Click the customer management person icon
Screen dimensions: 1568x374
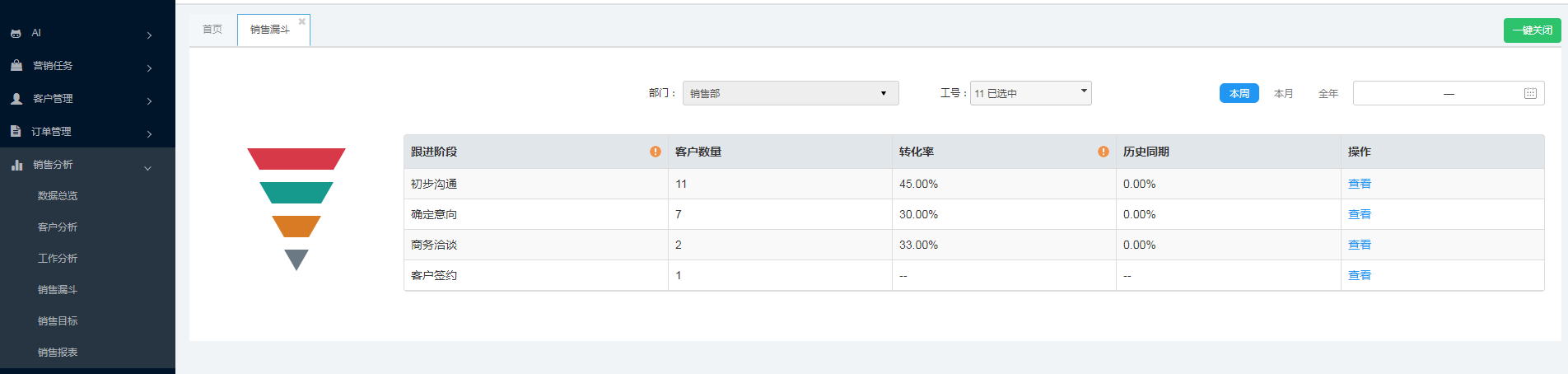[16, 99]
